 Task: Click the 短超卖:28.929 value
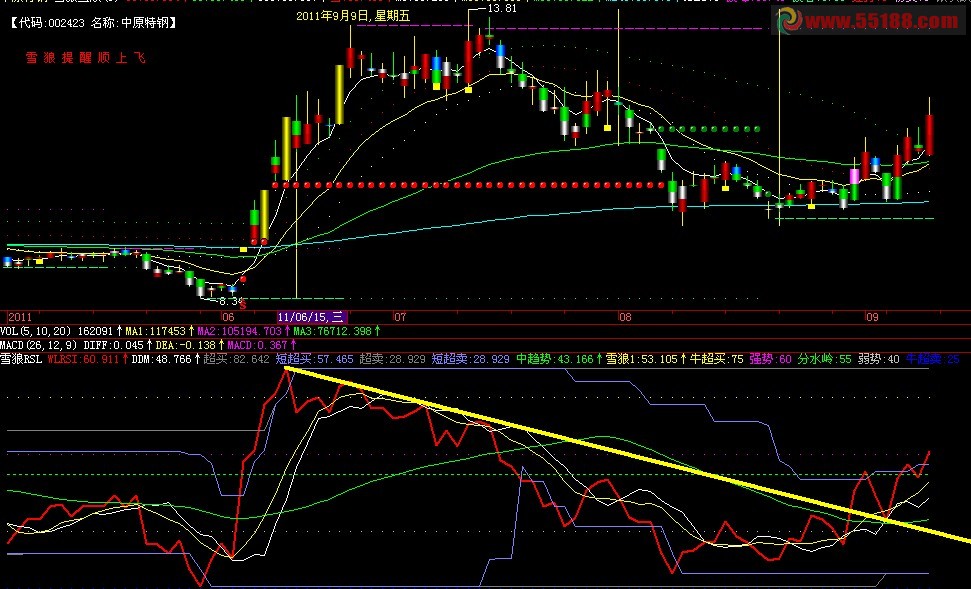point(470,359)
